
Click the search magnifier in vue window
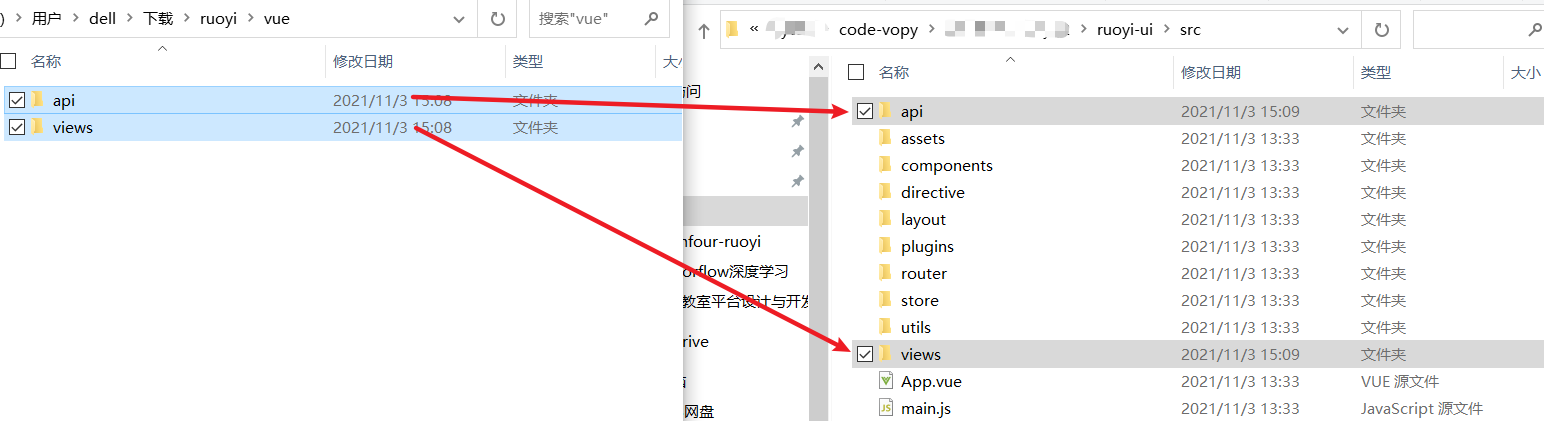652,18
